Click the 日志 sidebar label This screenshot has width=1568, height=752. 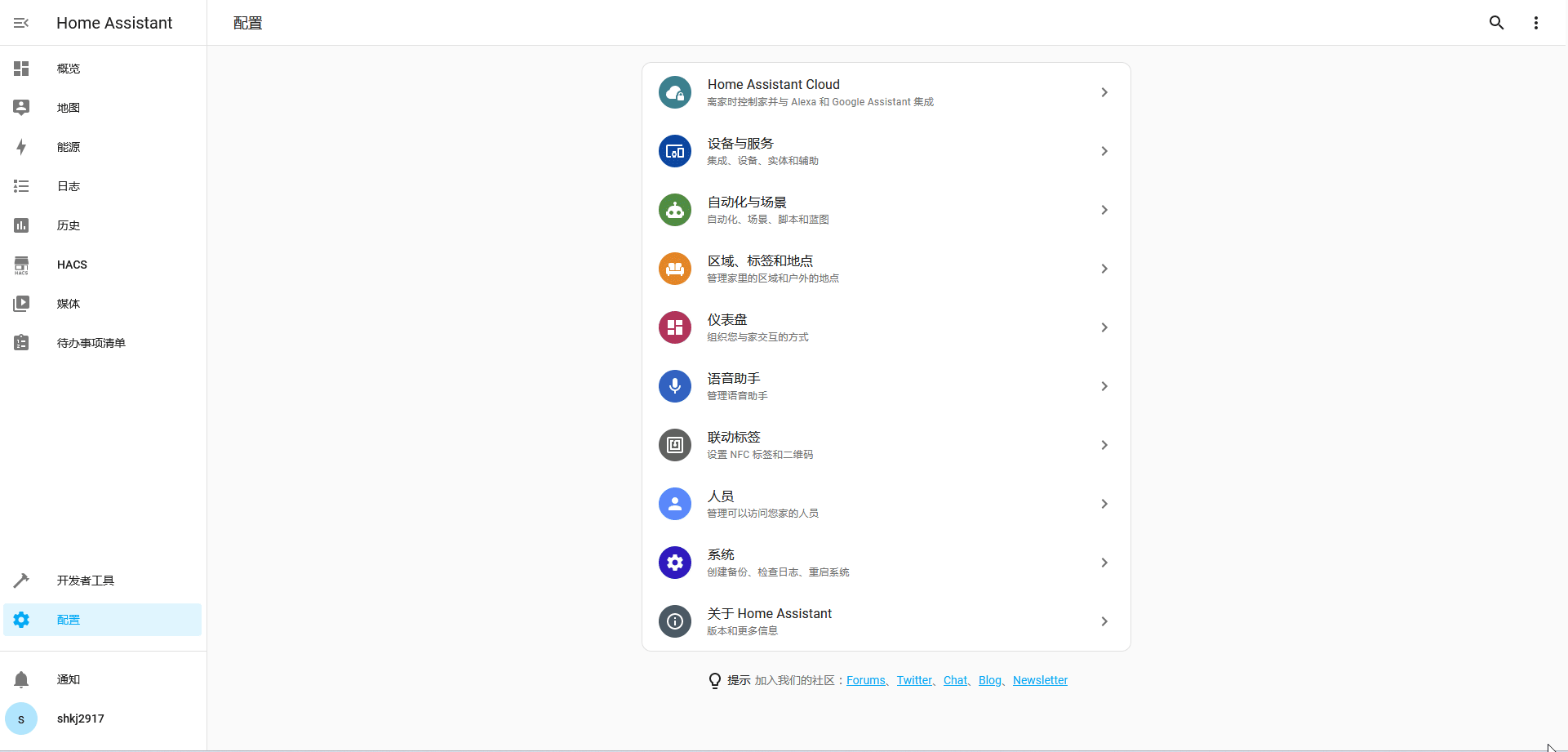pyautogui.click(x=69, y=186)
